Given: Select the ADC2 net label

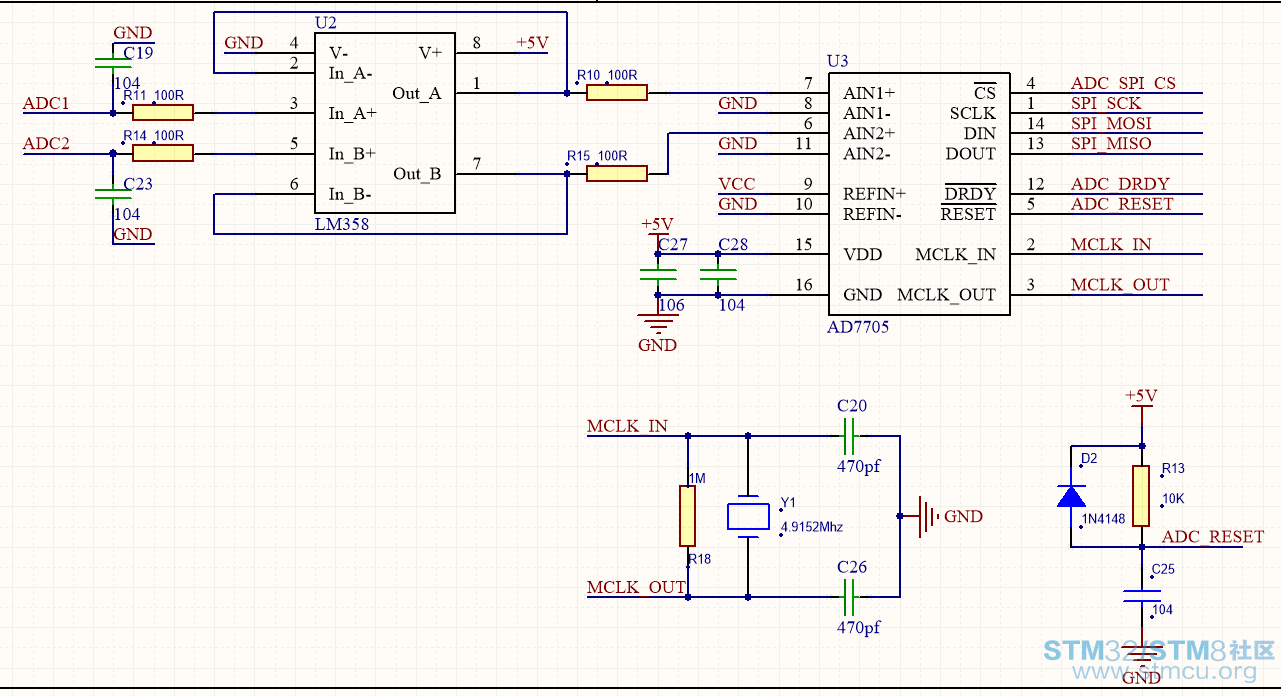Looking at the screenshot, I should [x=46, y=143].
